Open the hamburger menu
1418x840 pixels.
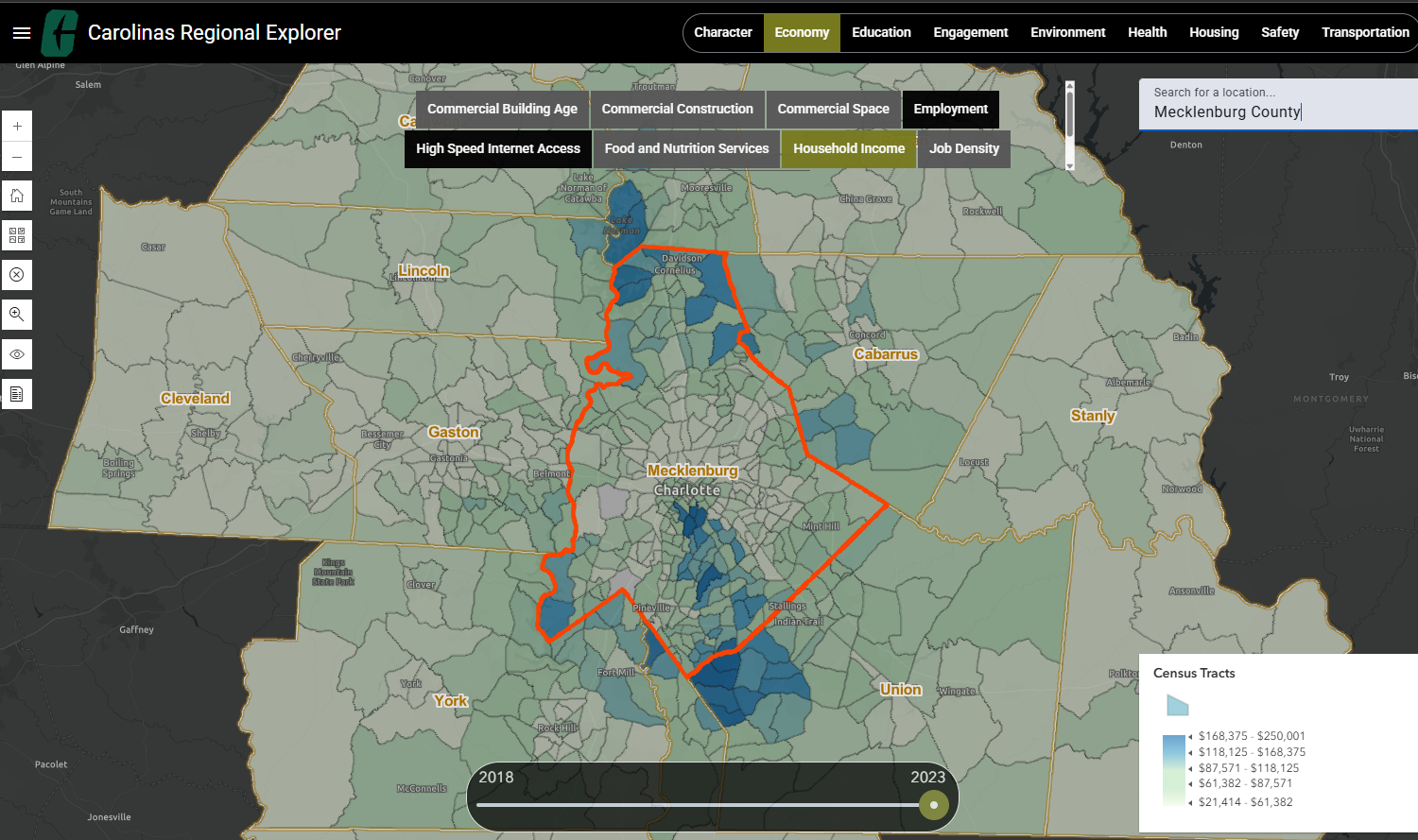click(x=21, y=33)
